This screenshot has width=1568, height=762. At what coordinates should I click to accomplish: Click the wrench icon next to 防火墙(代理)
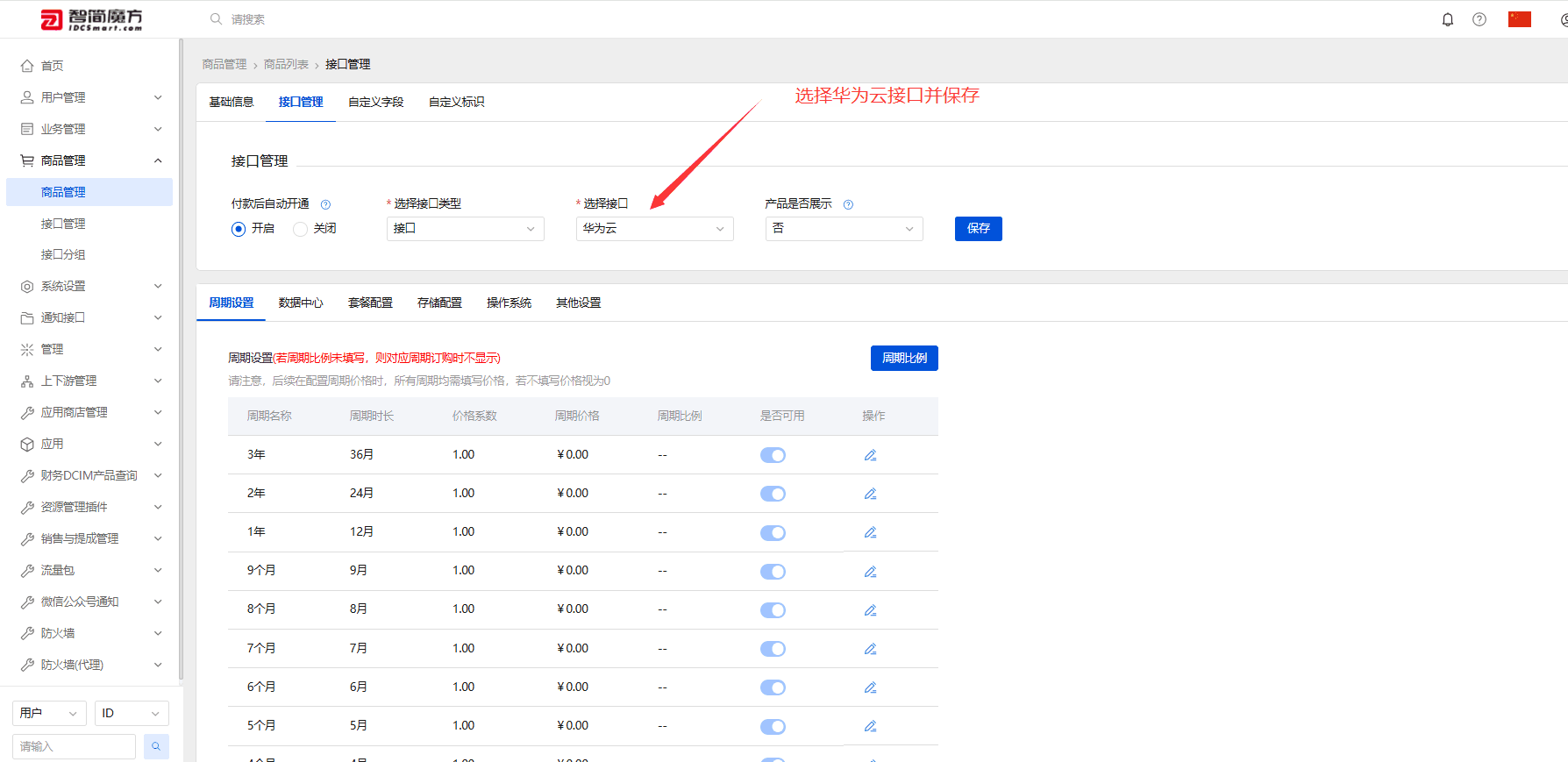click(x=27, y=665)
